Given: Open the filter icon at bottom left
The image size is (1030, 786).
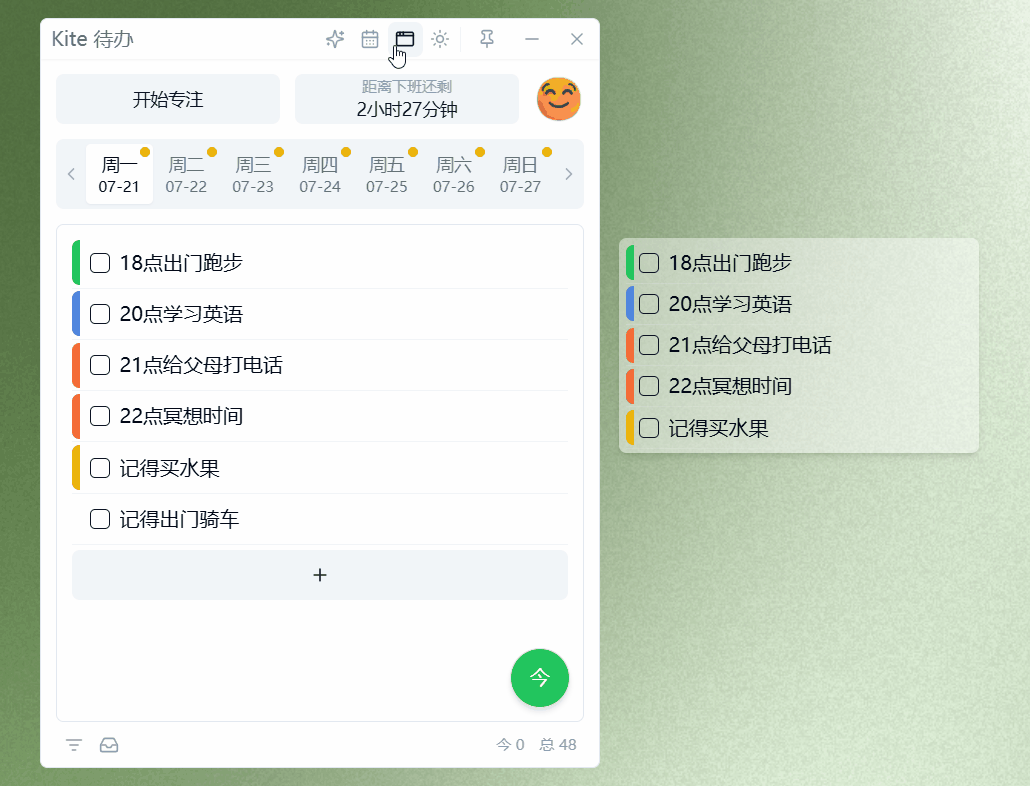Looking at the screenshot, I should pos(73,745).
